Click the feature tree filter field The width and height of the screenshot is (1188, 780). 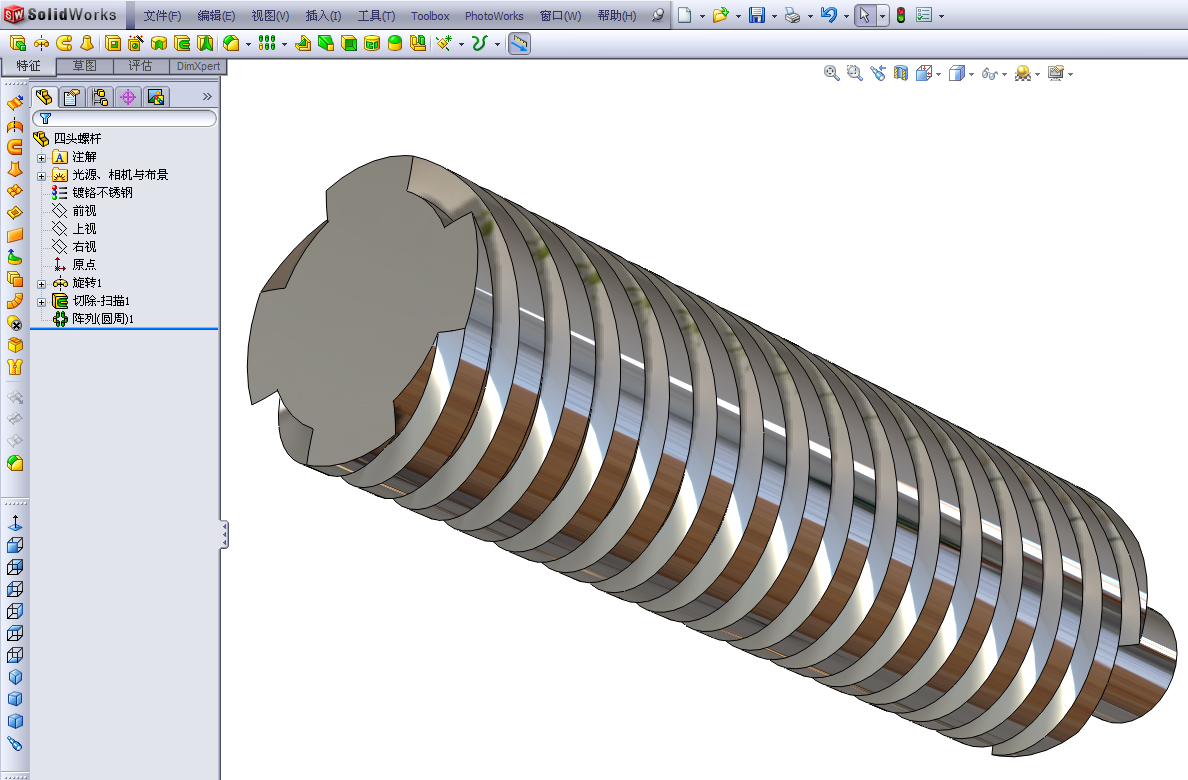pos(124,118)
